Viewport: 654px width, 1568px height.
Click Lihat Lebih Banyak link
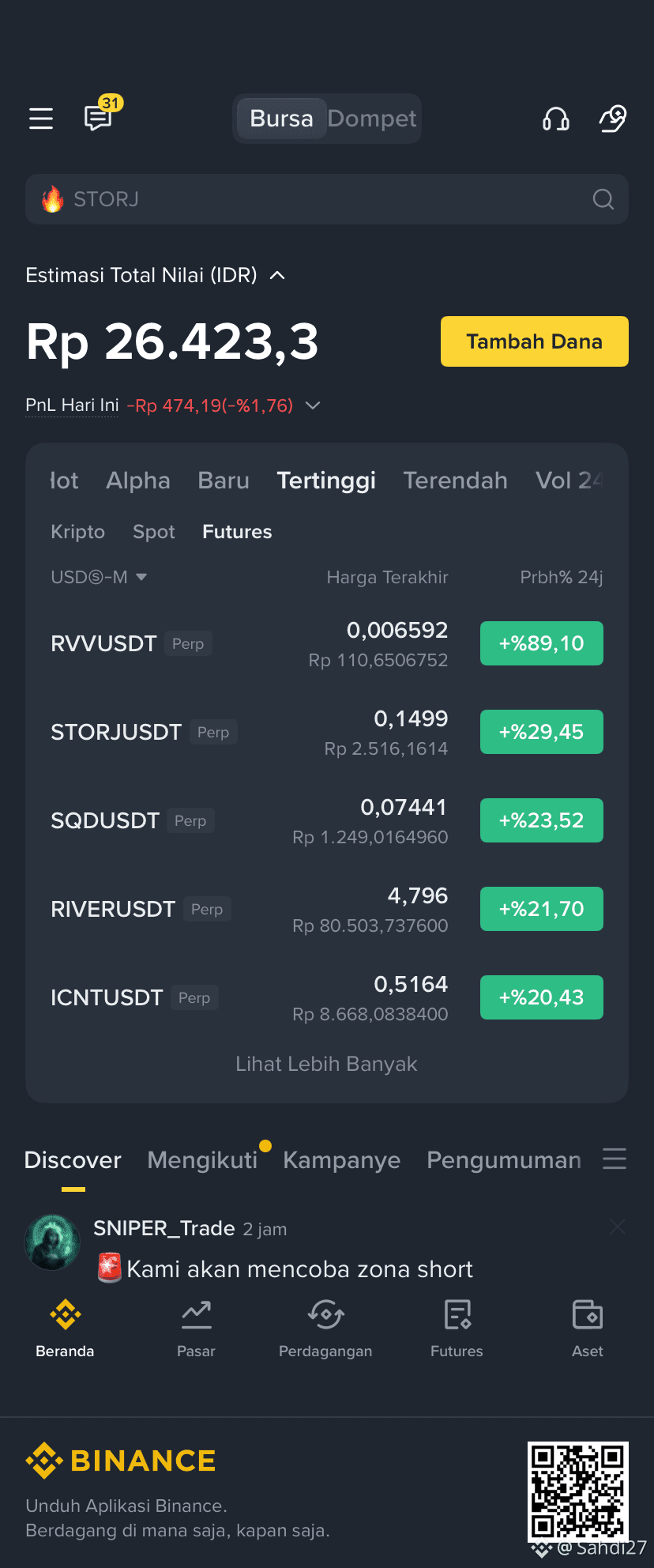click(326, 1064)
